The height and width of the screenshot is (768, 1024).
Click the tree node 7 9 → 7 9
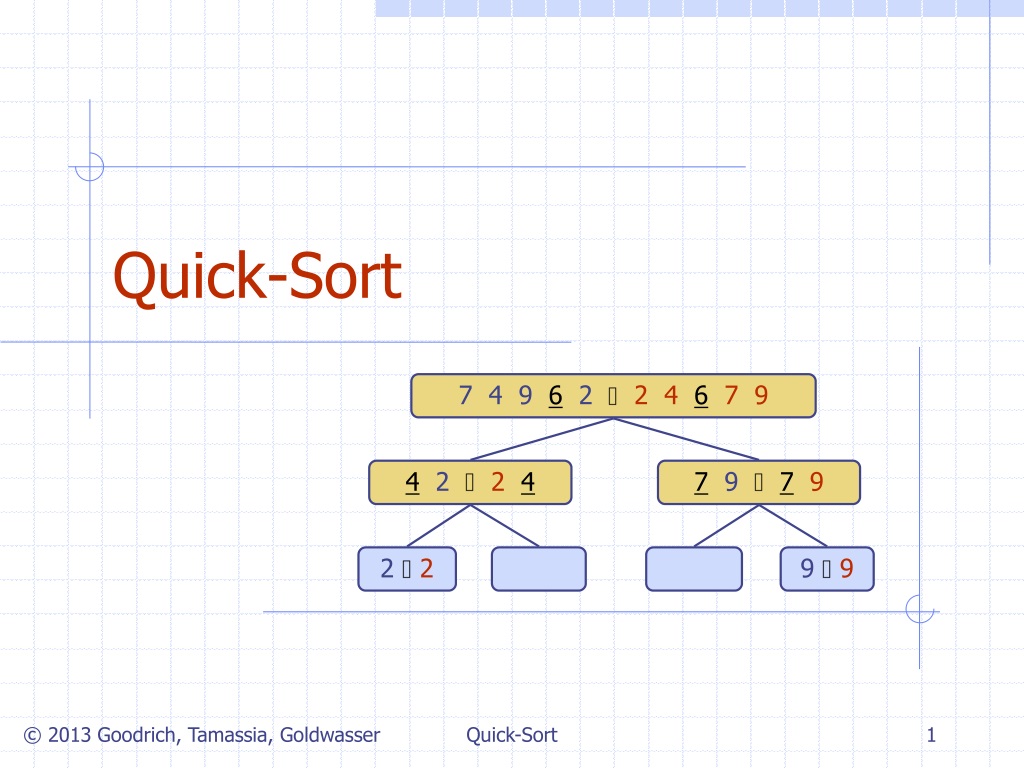click(759, 482)
